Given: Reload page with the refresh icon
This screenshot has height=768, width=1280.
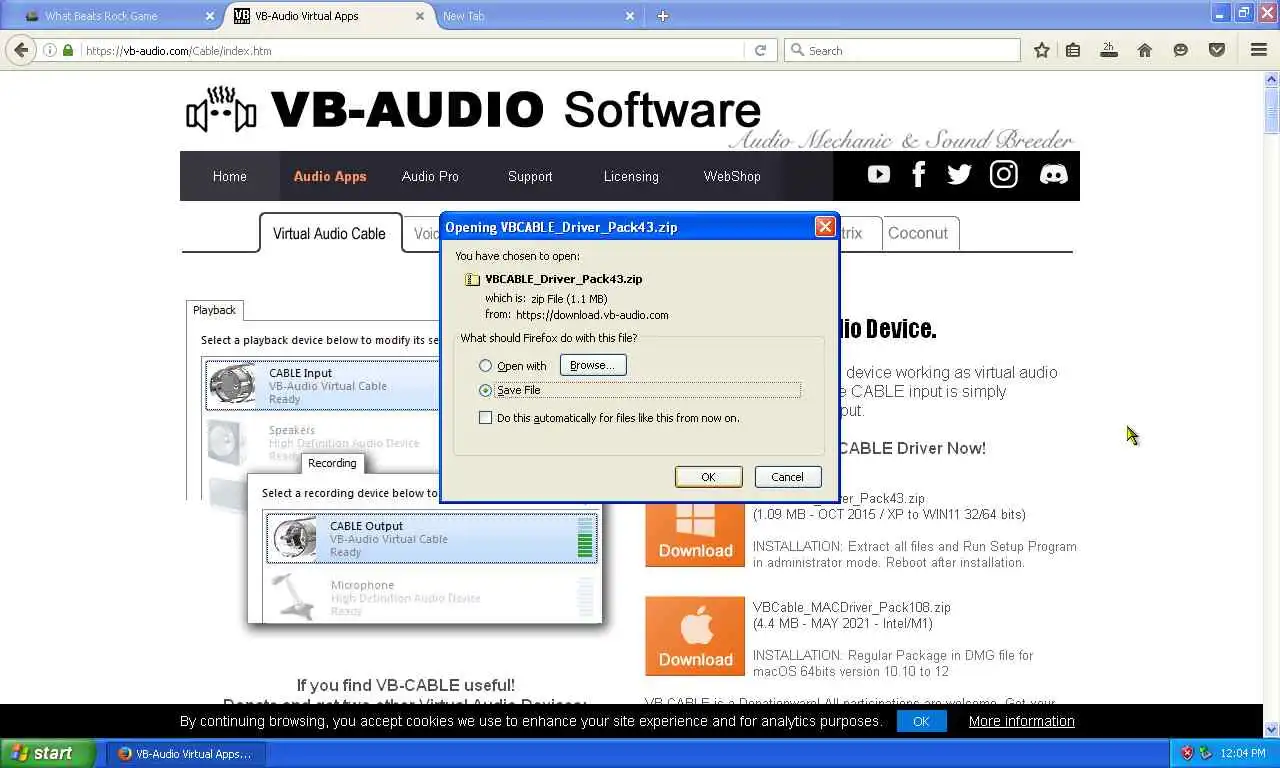Looking at the screenshot, I should coord(760,50).
